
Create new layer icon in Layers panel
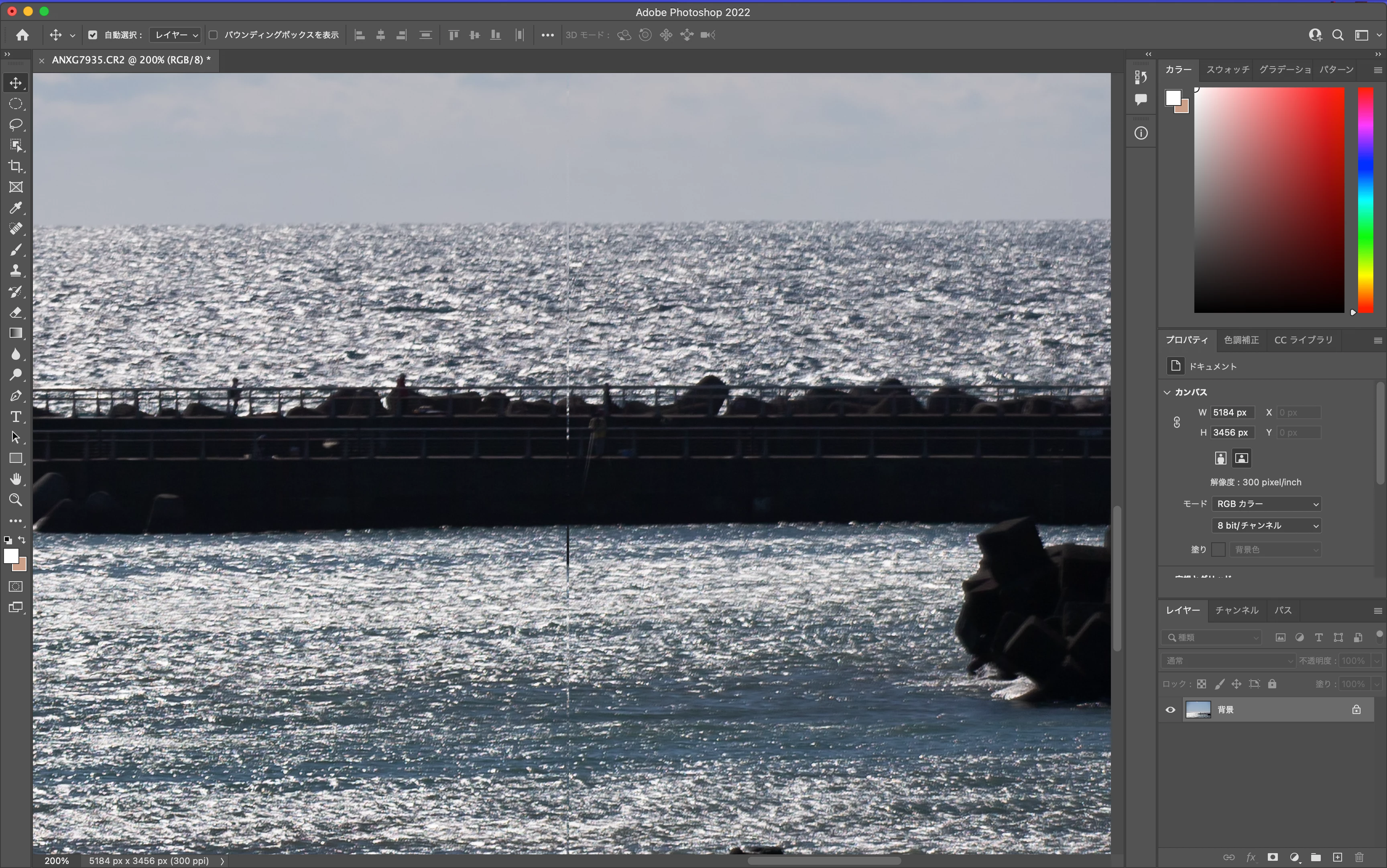1337,857
